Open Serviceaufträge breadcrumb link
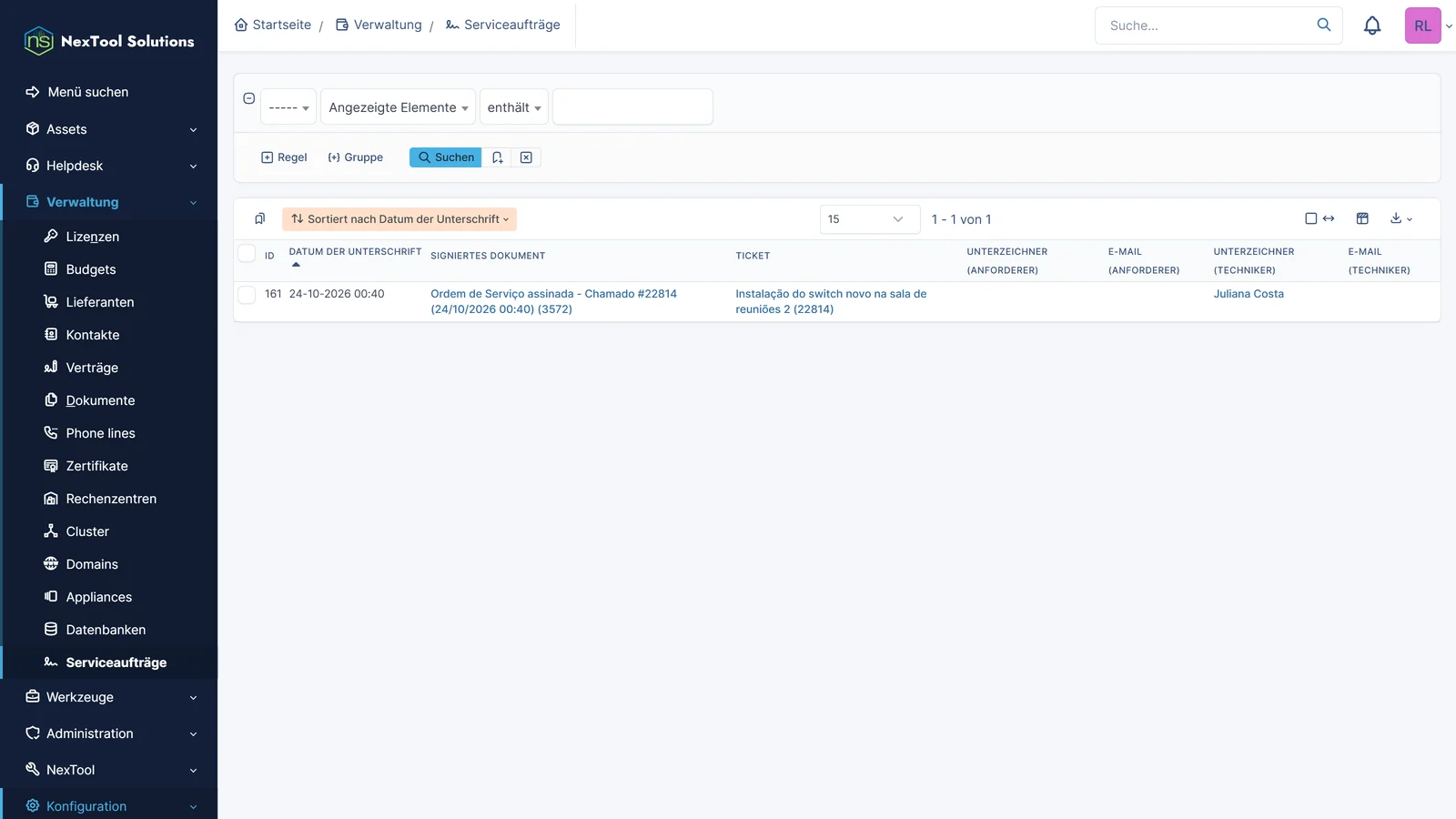This screenshot has width=1456, height=819. [x=503, y=25]
